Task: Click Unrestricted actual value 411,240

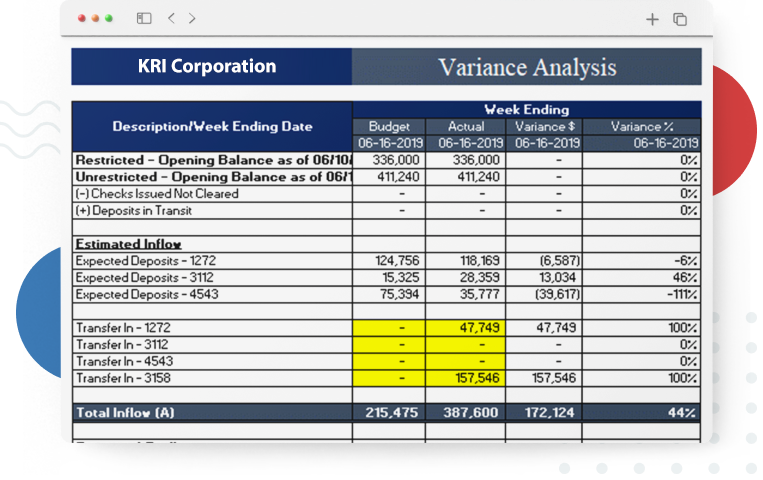Action: coord(466,177)
